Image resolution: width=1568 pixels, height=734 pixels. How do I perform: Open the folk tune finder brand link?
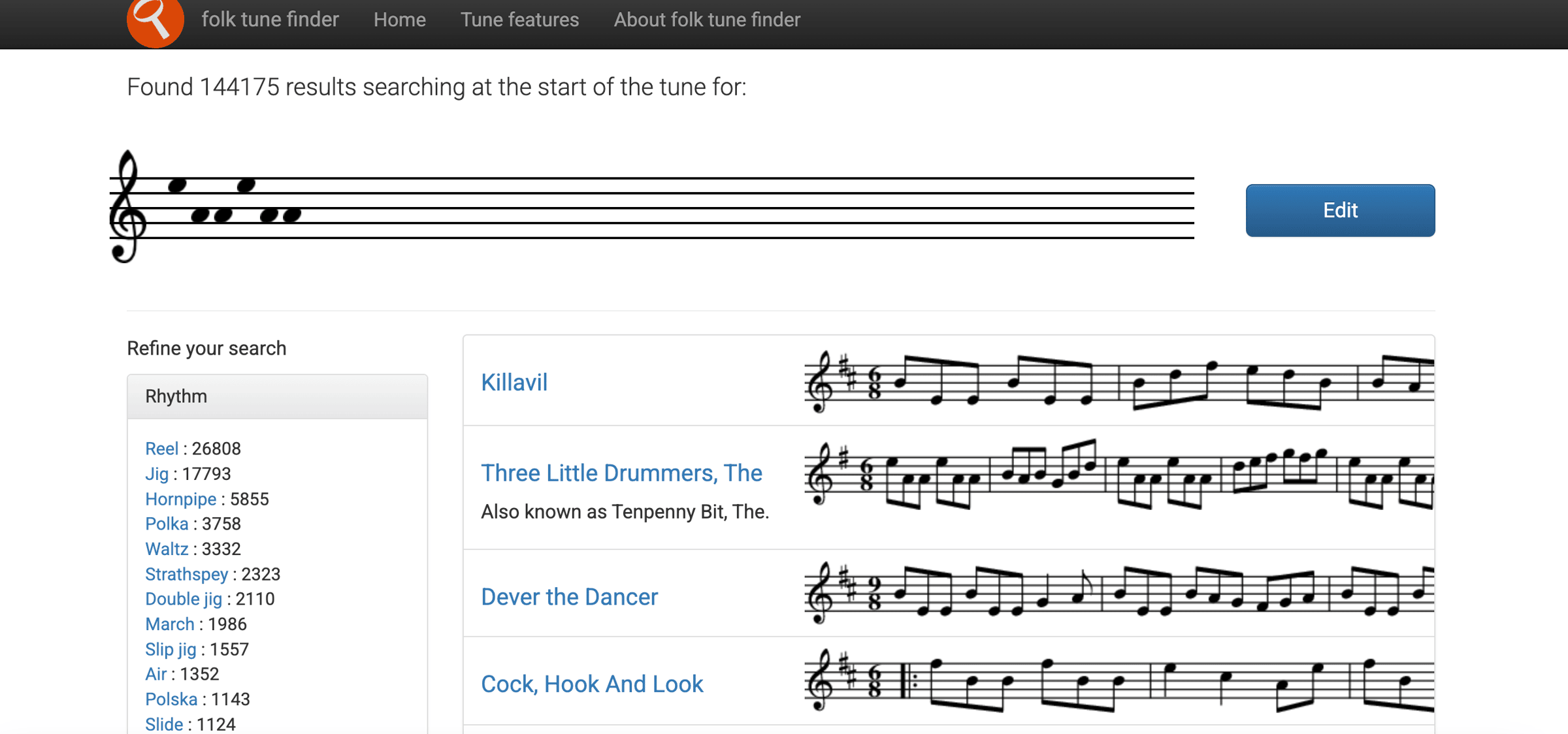[270, 20]
